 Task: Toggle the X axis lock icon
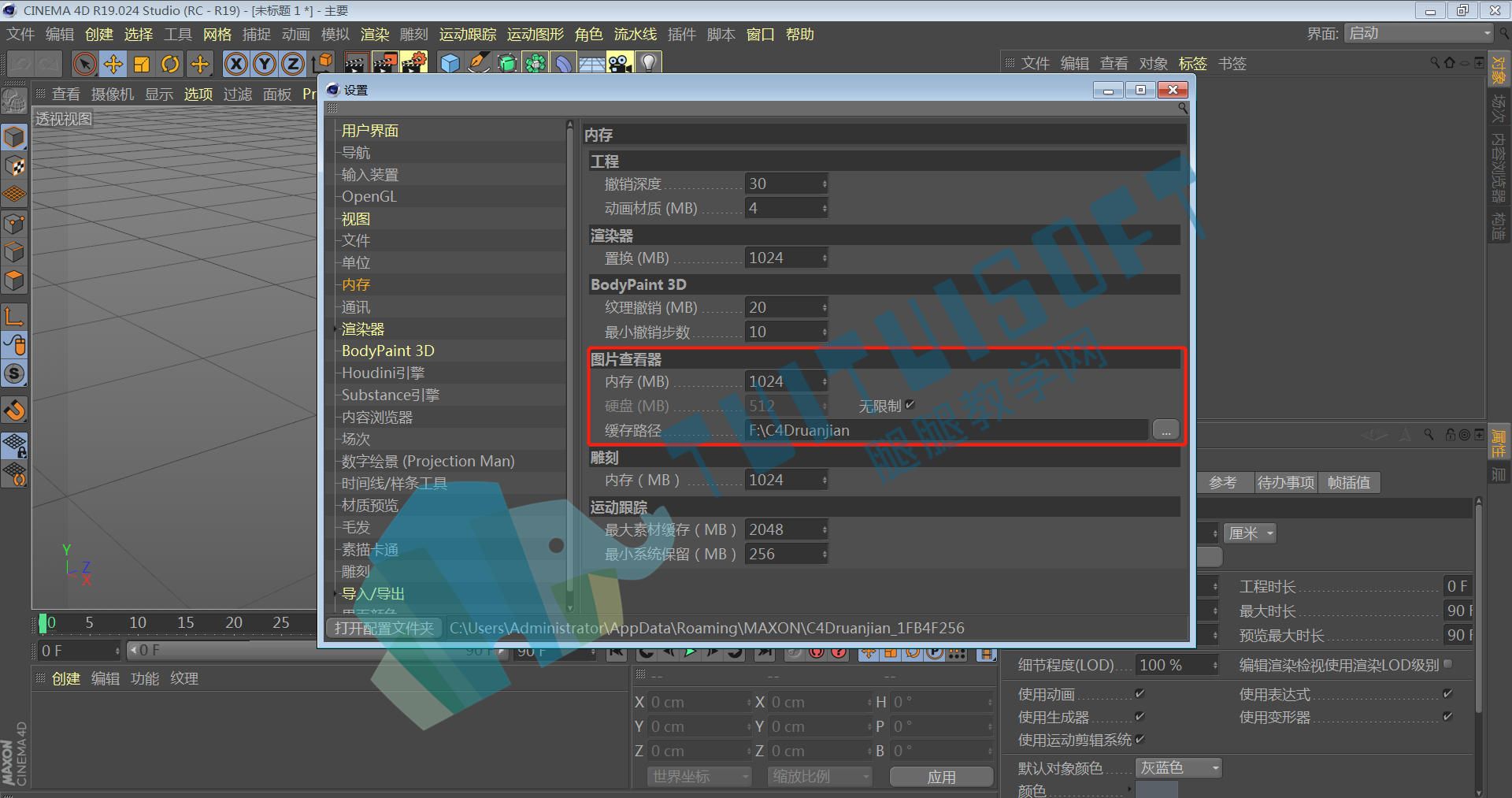pyautogui.click(x=235, y=64)
